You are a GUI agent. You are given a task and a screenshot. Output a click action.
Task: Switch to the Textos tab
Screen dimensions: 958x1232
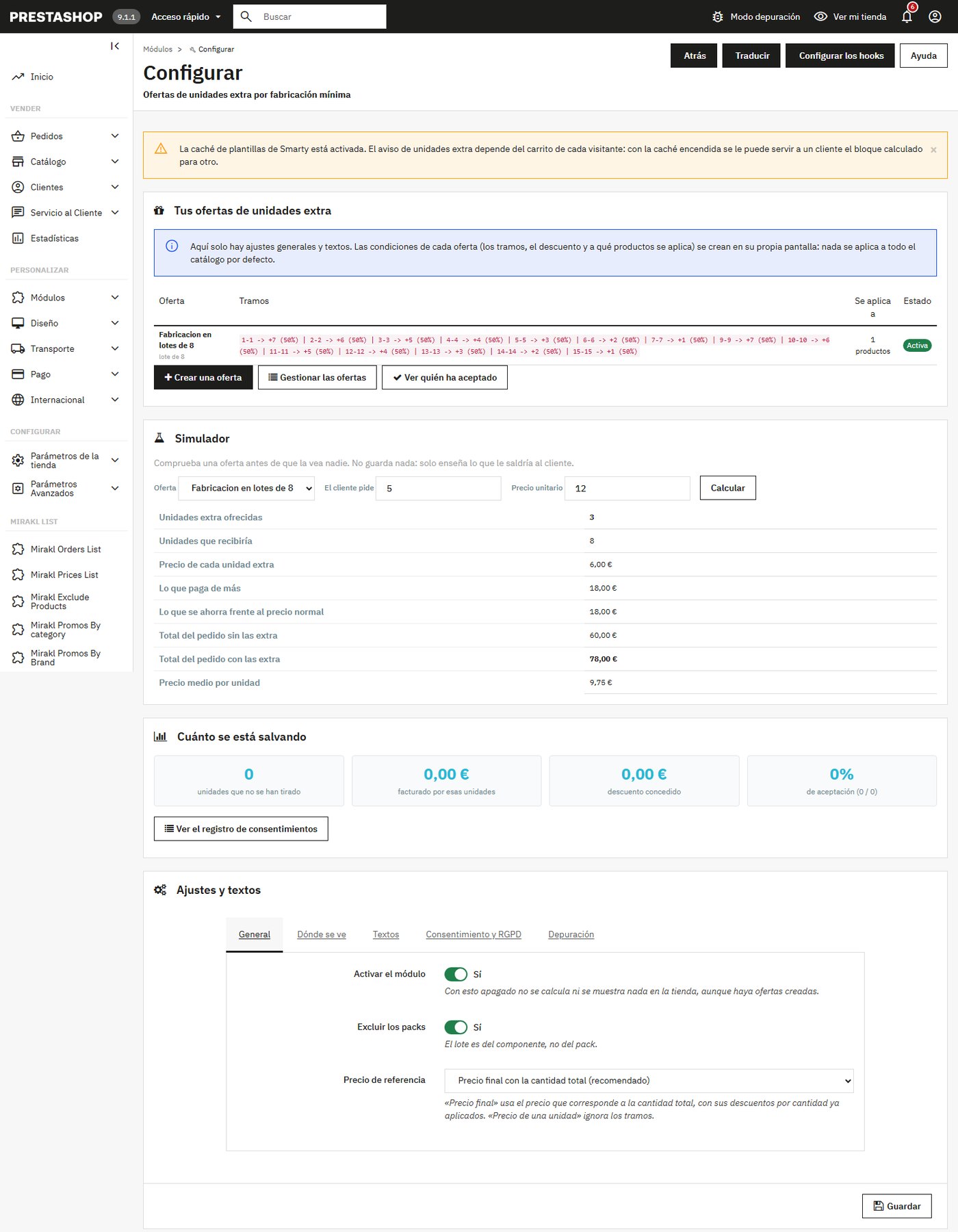(386, 934)
